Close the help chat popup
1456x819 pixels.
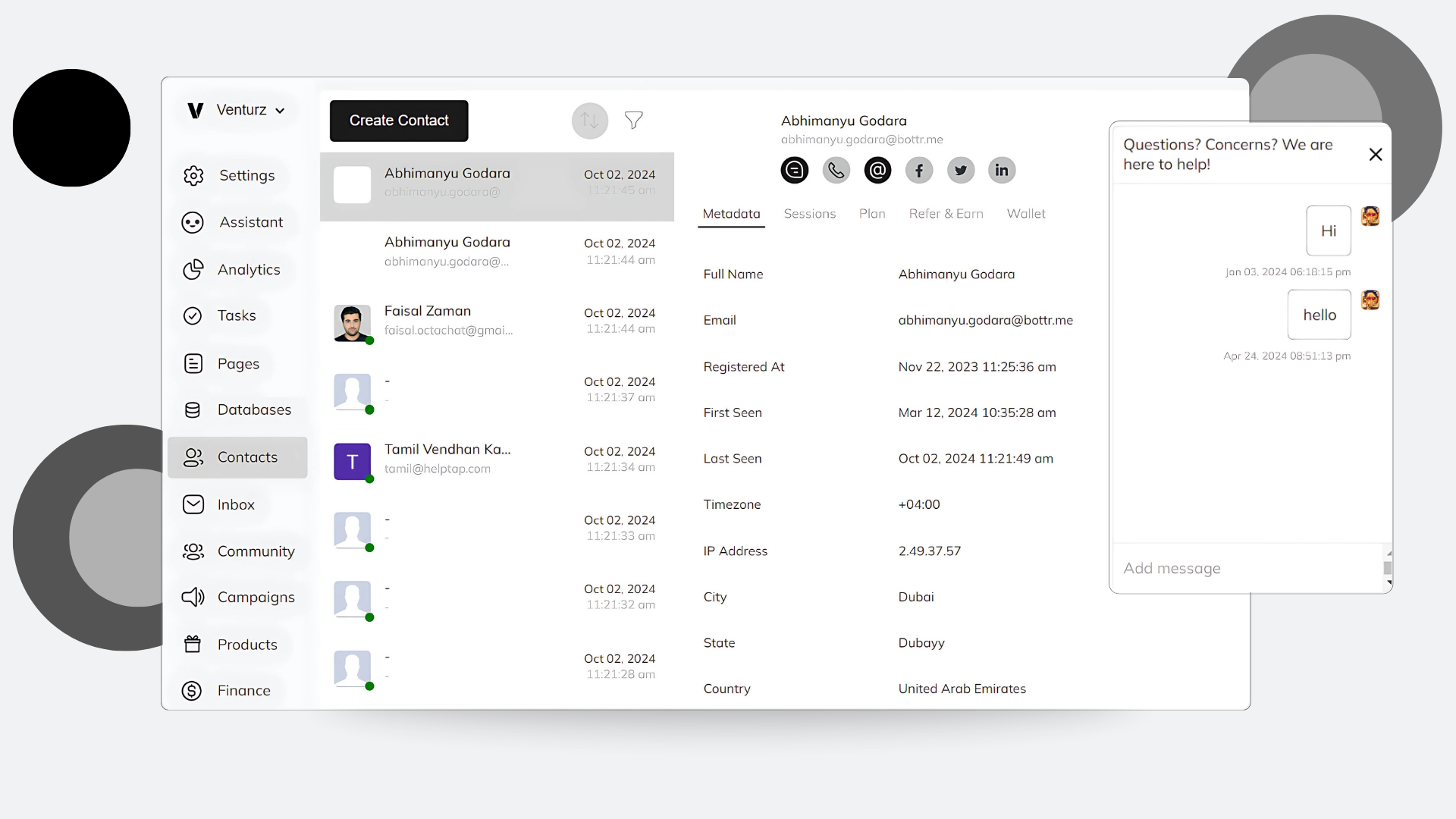pyautogui.click(x=1376, y=154)
